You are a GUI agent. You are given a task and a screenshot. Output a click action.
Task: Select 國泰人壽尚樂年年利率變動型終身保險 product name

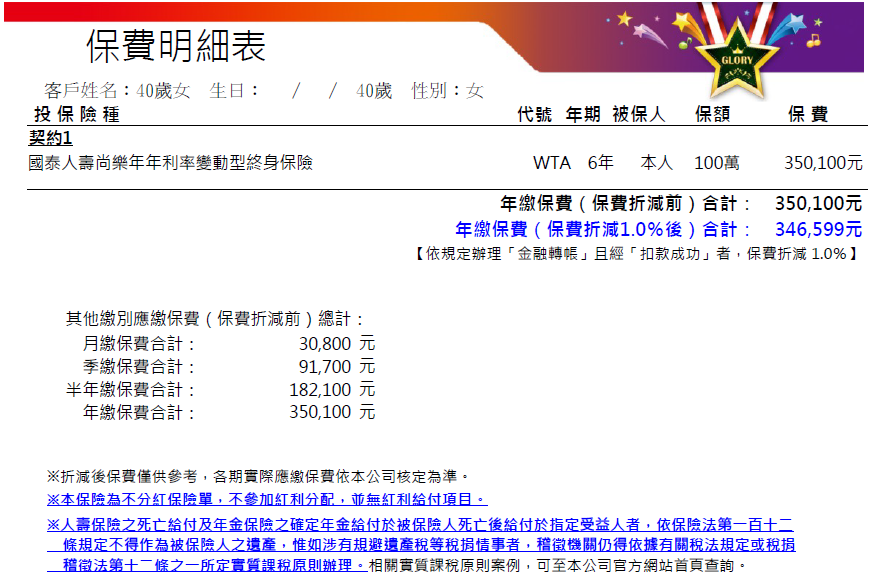170,163
